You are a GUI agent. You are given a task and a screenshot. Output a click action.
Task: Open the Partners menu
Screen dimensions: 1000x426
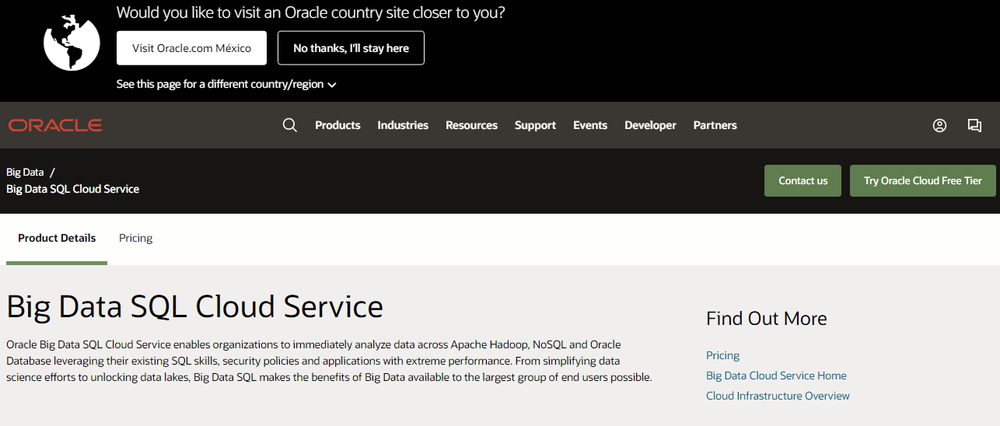tap(715, 125)
